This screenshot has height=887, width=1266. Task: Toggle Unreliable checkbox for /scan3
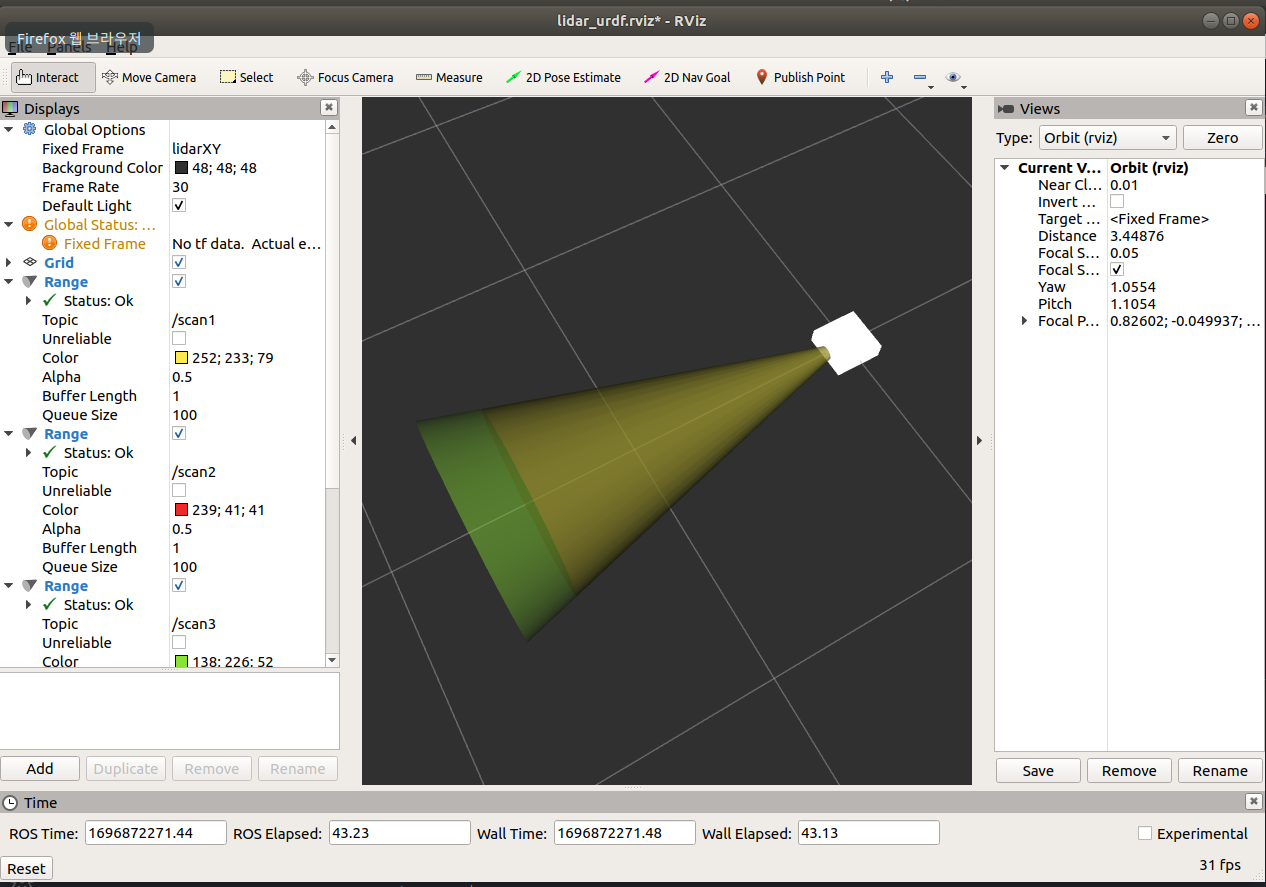[179, 642]
